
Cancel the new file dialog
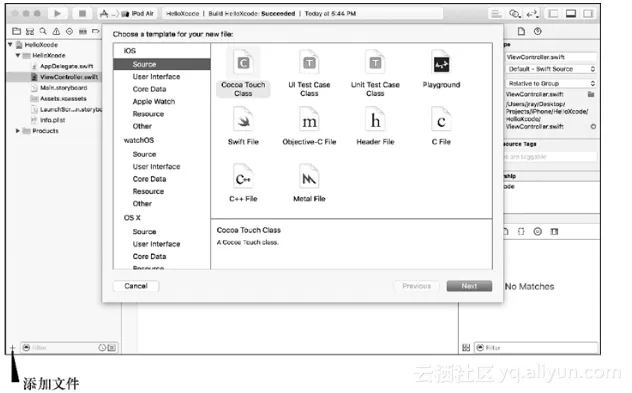(136, 286)
